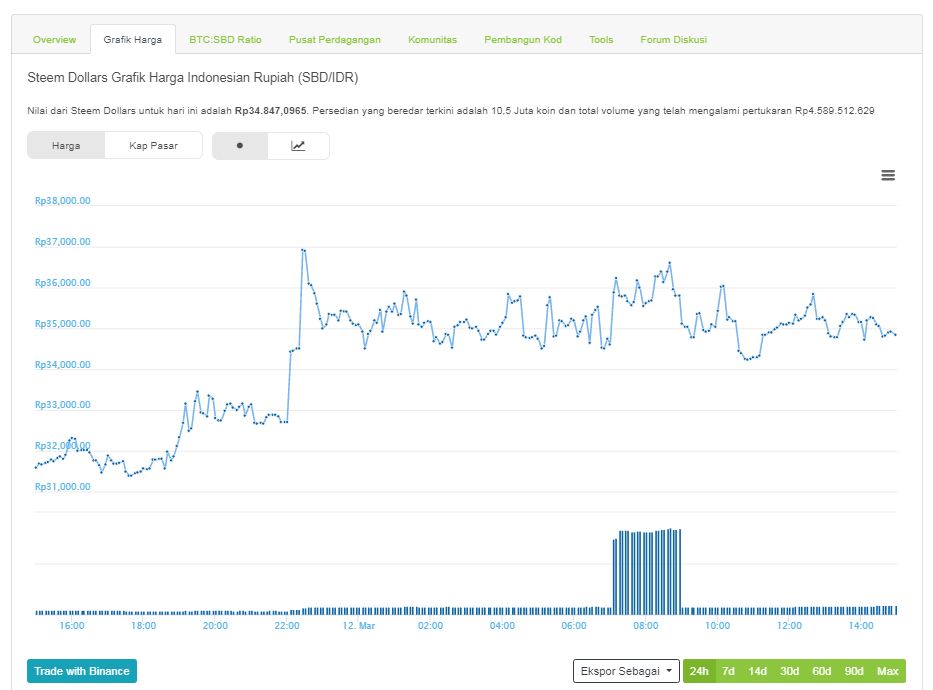
Task: Click the Trade with Binance button
Action: click(x=82, y=671)
